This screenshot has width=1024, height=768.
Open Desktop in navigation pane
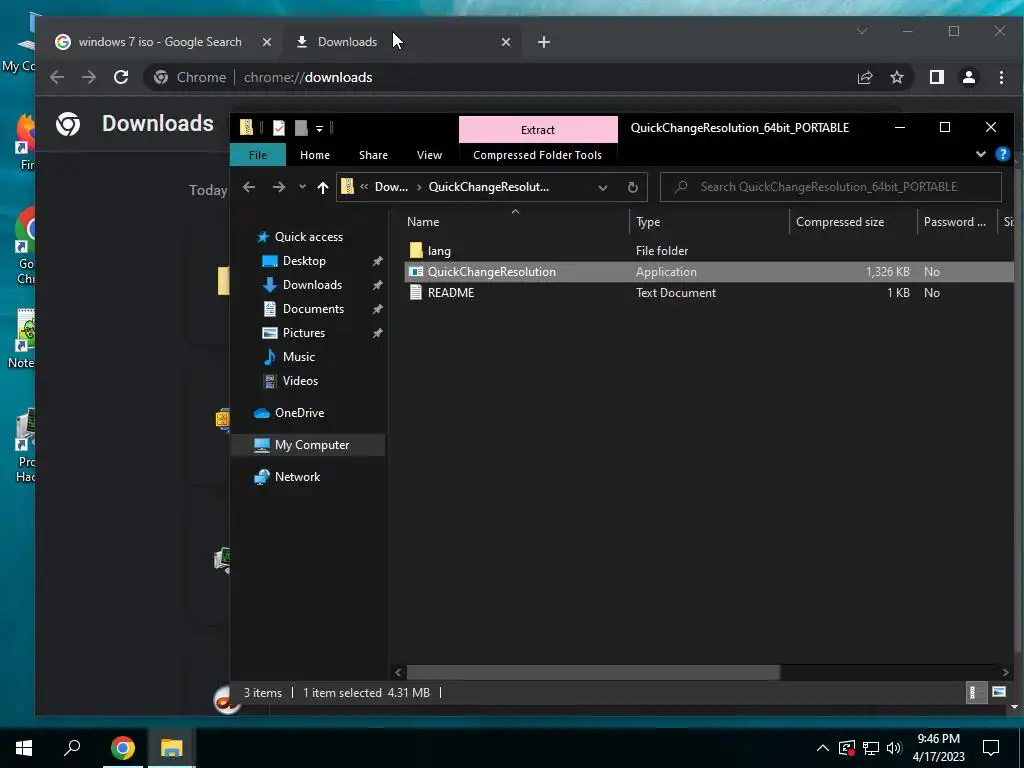pyautogui.click(x=304, y=261)
